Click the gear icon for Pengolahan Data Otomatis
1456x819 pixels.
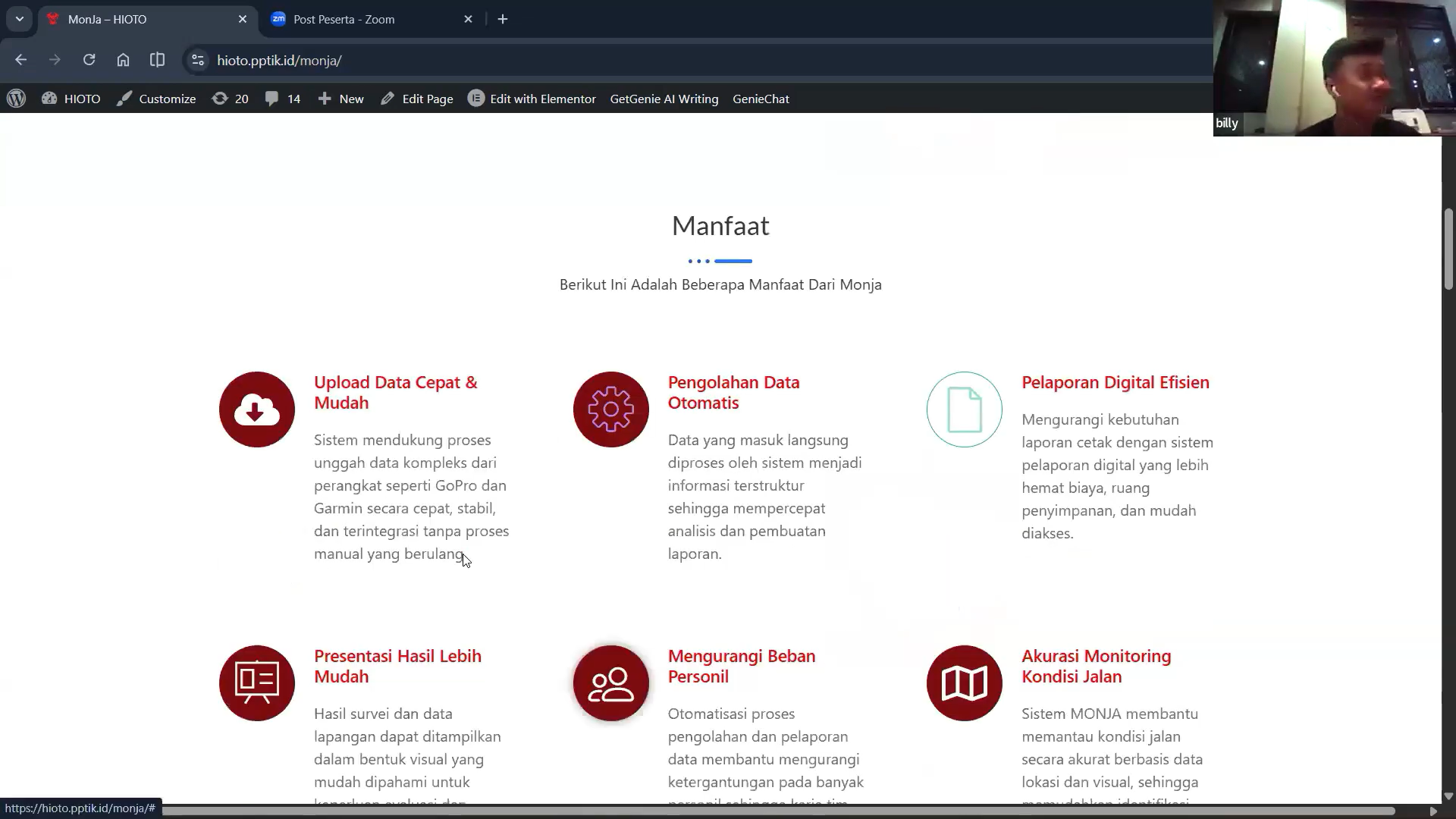610,409
